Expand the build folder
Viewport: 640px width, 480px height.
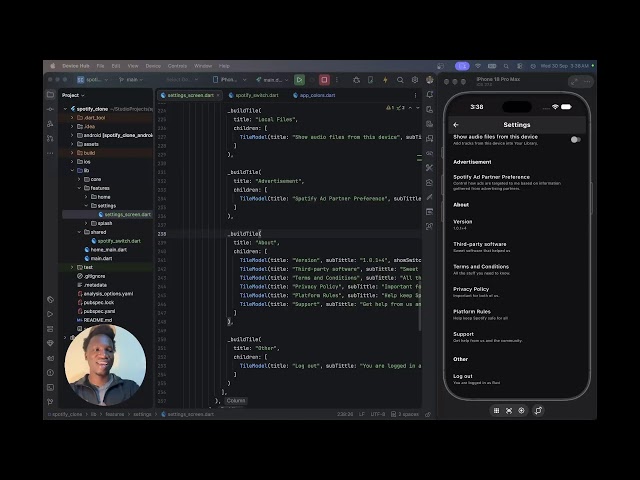[x=72, y=153]
